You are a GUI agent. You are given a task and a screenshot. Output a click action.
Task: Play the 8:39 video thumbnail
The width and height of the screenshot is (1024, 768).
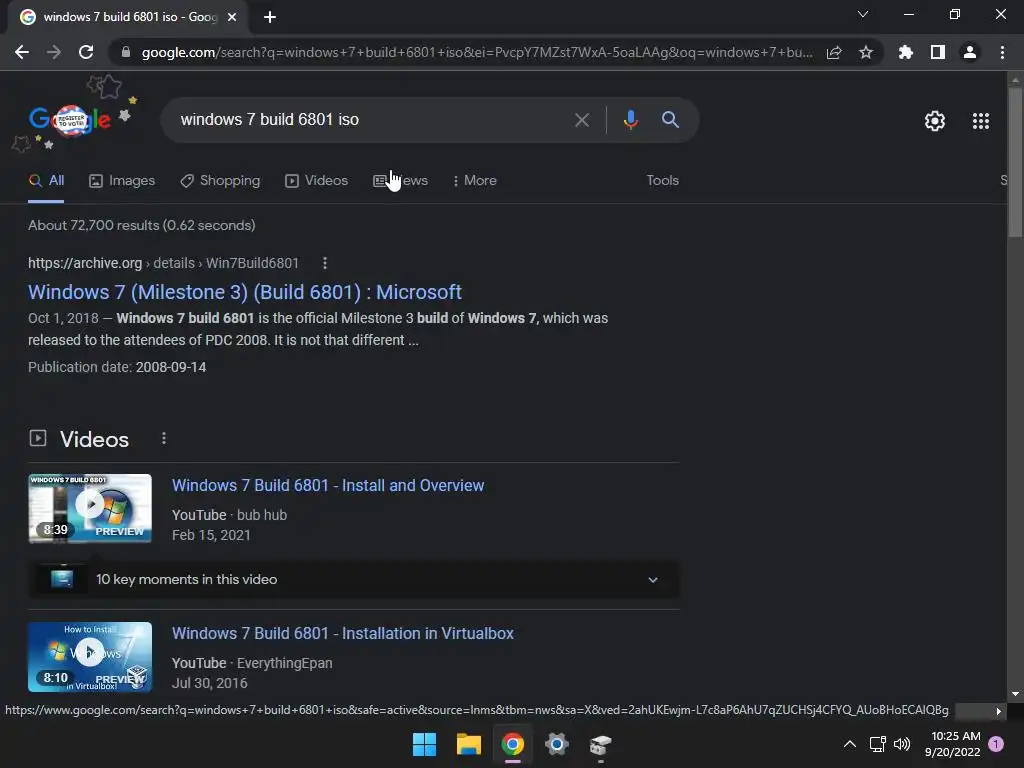pyautogui.click(x=90, y=508)
